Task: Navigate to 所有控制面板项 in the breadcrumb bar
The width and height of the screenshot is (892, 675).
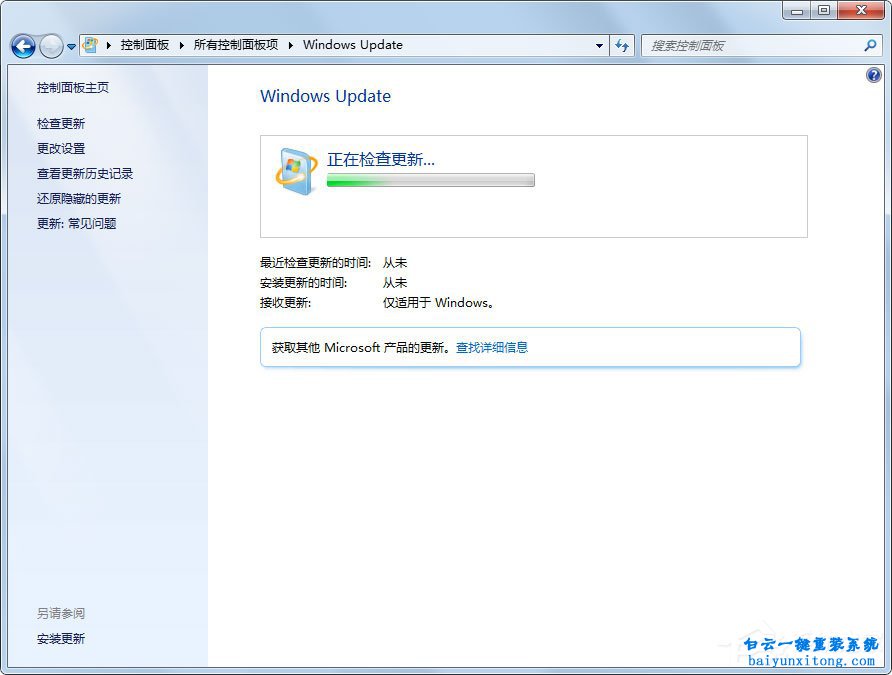Action: tap(236, 45)
